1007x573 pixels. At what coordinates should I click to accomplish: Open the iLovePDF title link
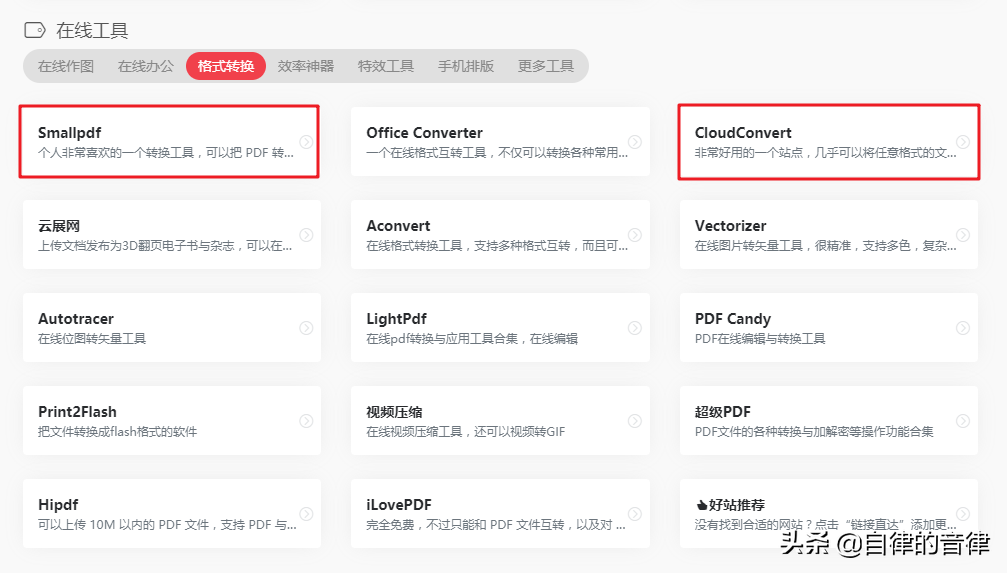click(399, 505)
